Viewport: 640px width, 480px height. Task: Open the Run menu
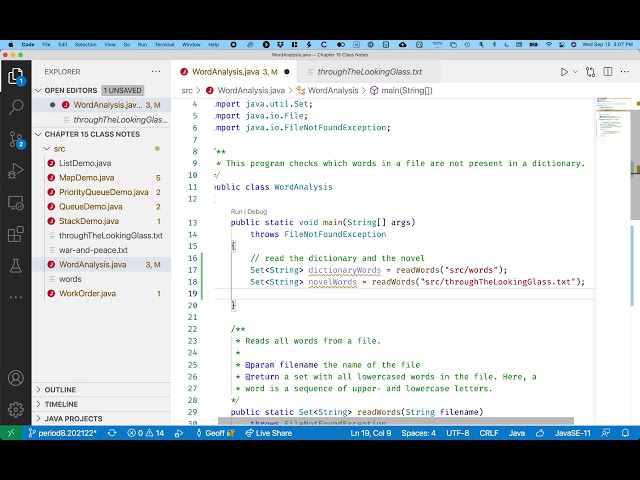[x=142, y=44]
